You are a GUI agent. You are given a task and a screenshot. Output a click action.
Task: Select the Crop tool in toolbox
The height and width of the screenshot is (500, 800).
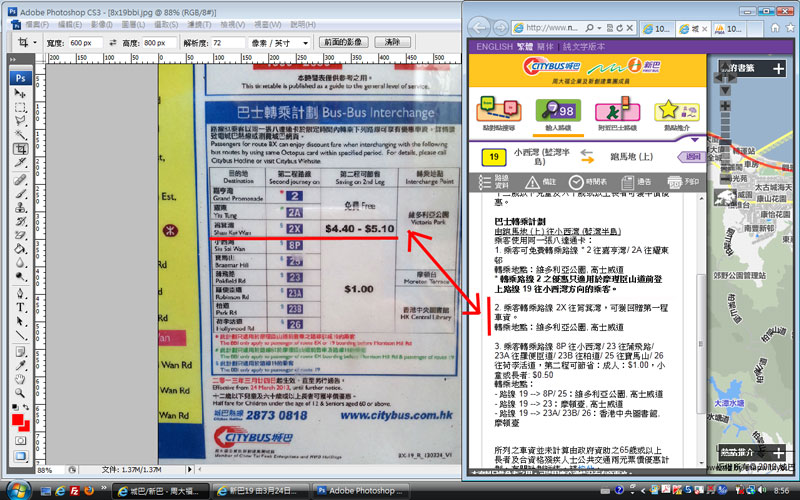click(x=20, y=148)
